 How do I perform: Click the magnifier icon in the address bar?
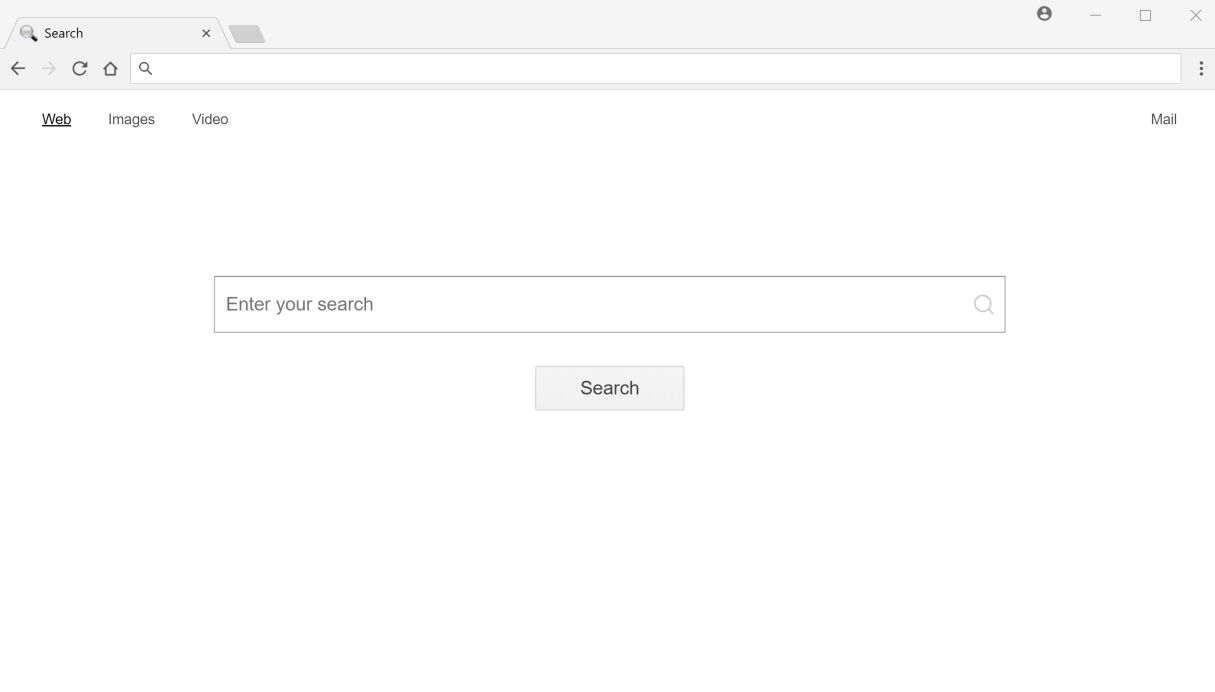145,68
